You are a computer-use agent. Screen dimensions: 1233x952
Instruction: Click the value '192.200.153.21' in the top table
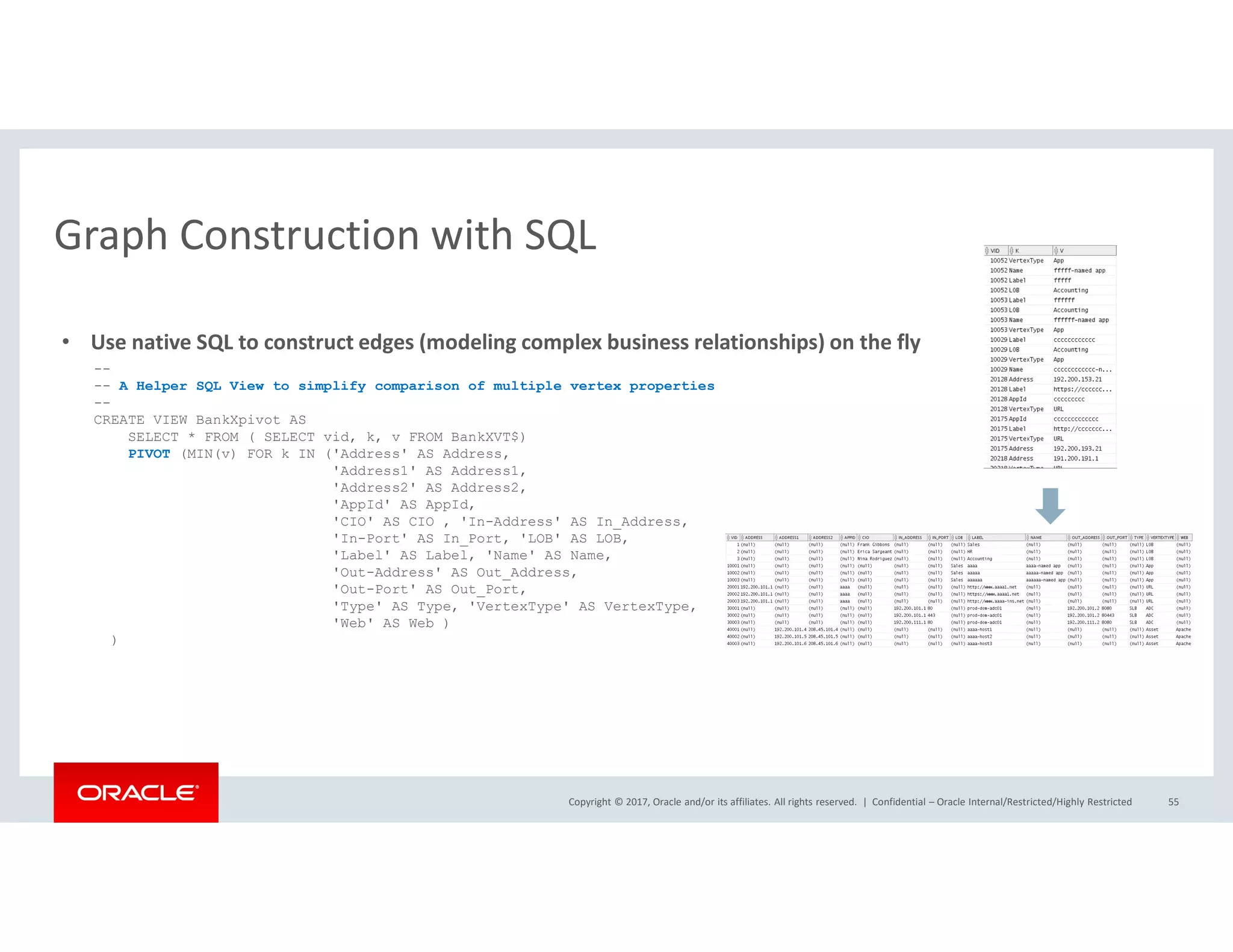point(1078,380)
